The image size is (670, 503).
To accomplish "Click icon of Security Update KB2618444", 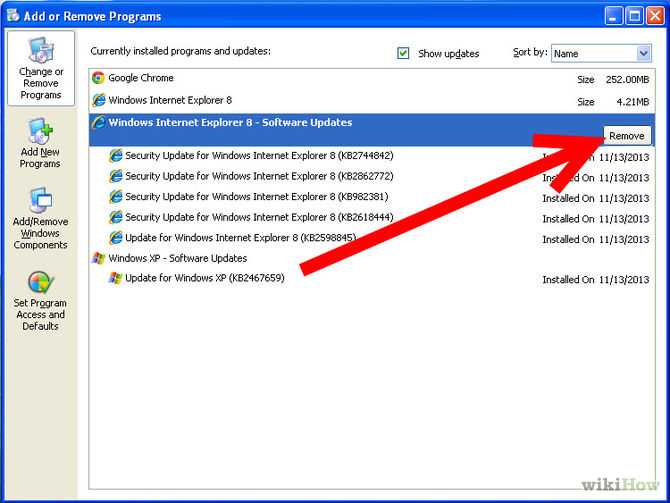I will point(115,217).
